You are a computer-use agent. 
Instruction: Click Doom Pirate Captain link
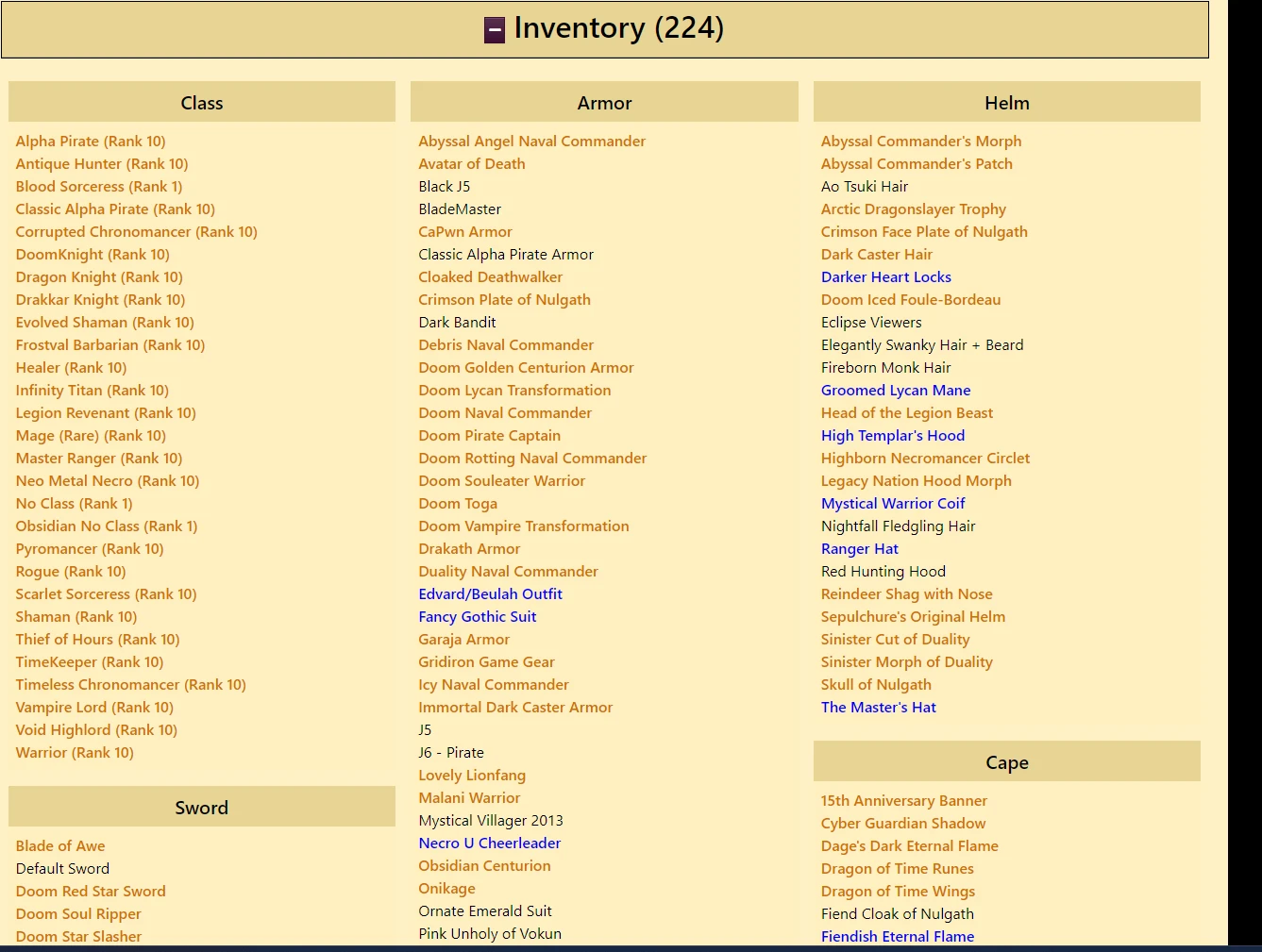coord(490,436)
